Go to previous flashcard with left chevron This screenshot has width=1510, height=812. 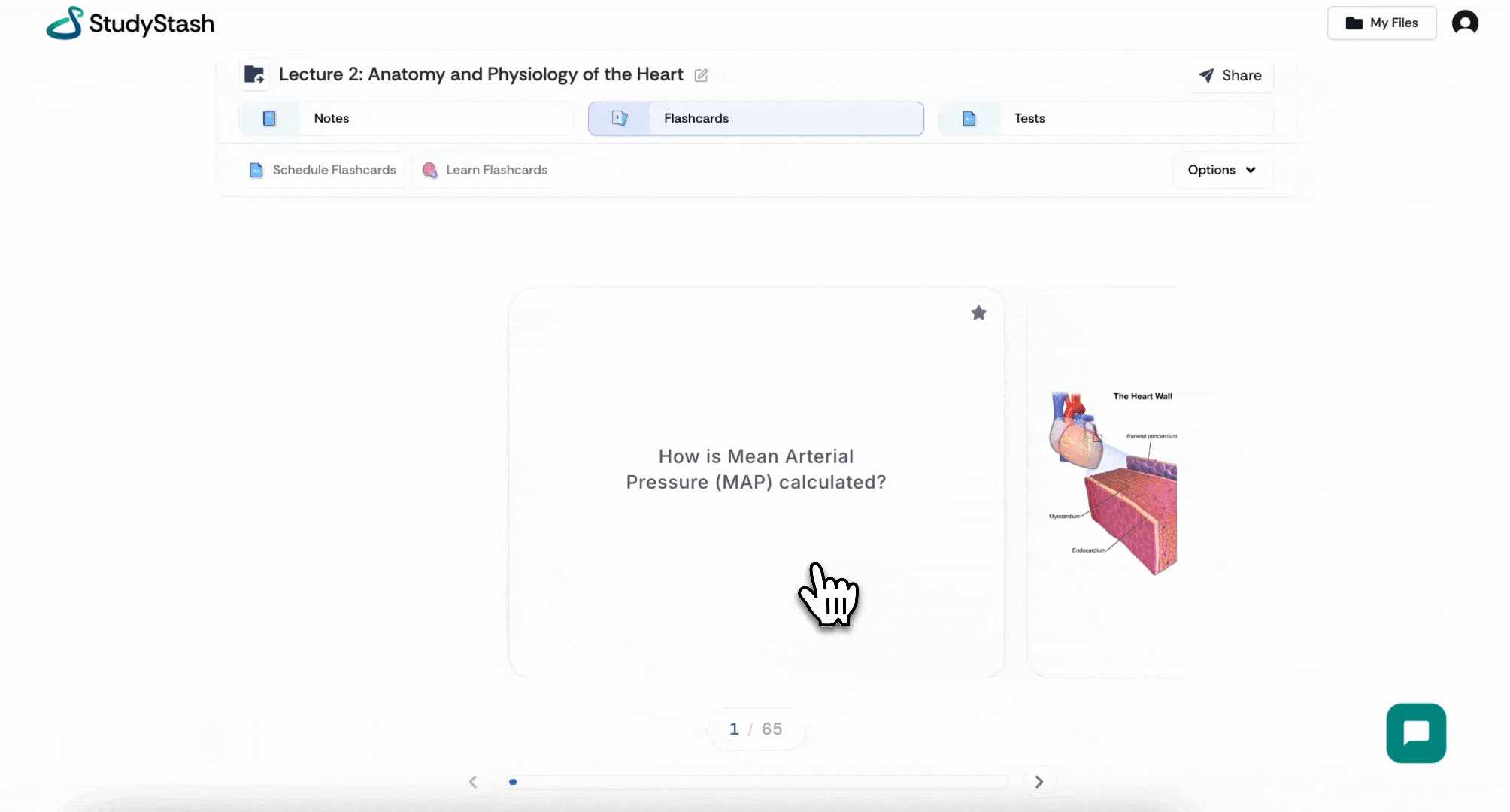pyautogui.click(x=473, y=782)
